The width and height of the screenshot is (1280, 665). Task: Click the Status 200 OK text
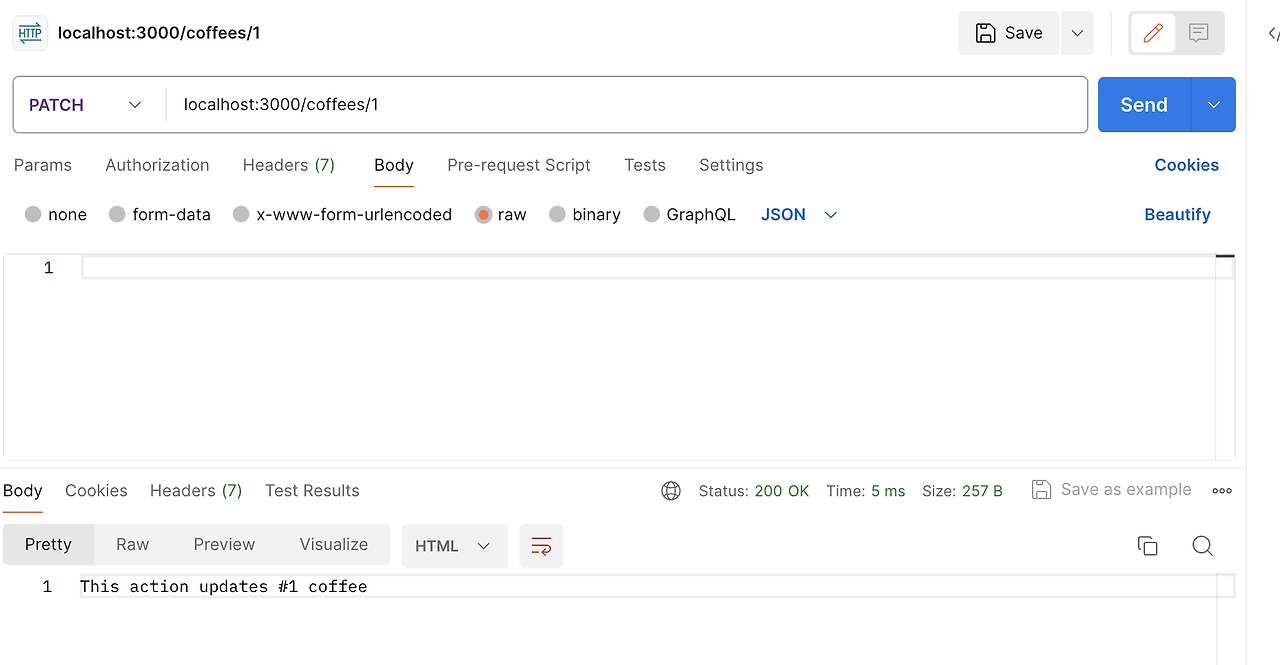coord(754,491)
